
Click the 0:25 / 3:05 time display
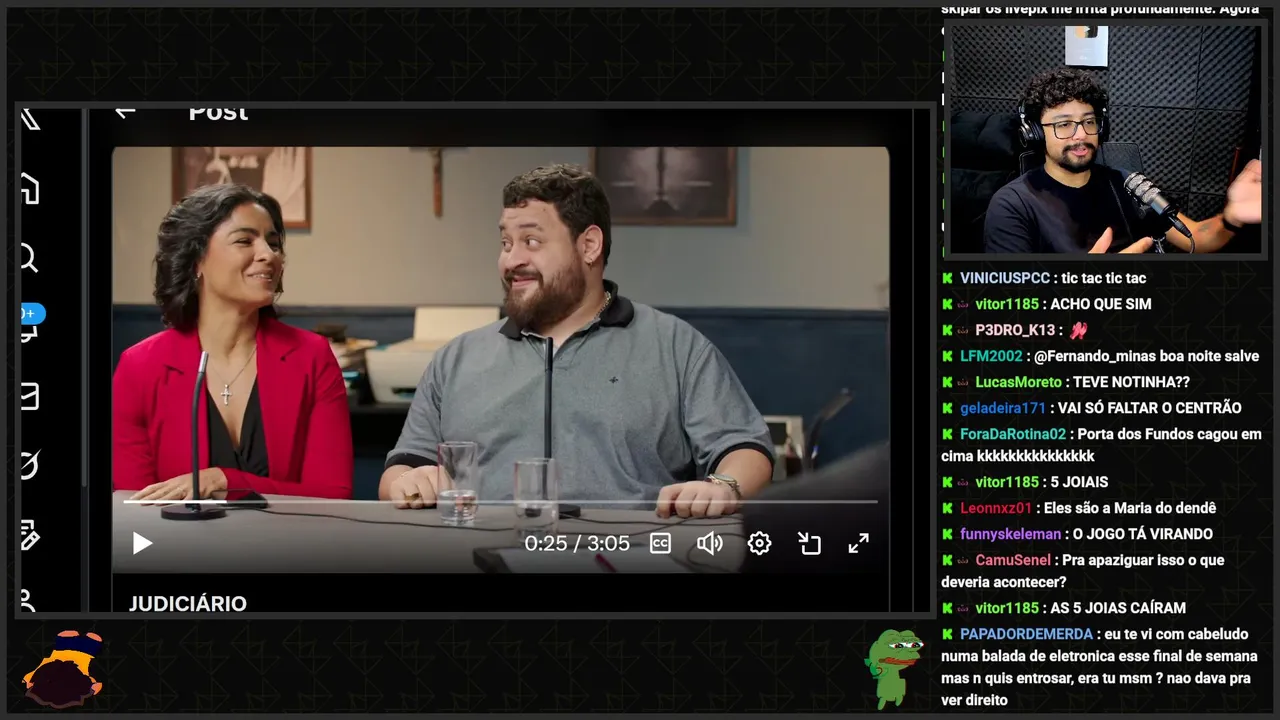577,543
